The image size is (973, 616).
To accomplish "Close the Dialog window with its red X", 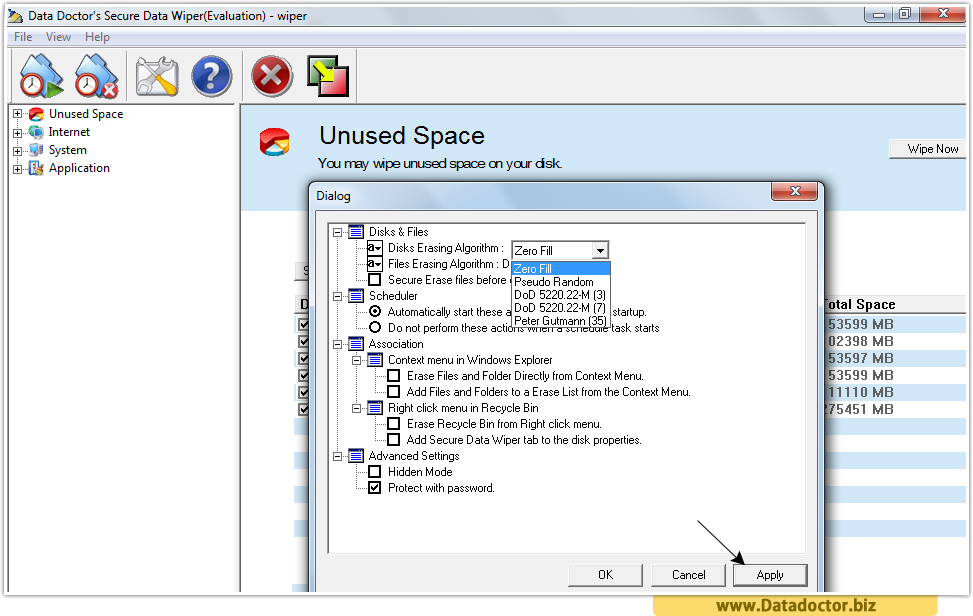I will click(x=796, y=191).
